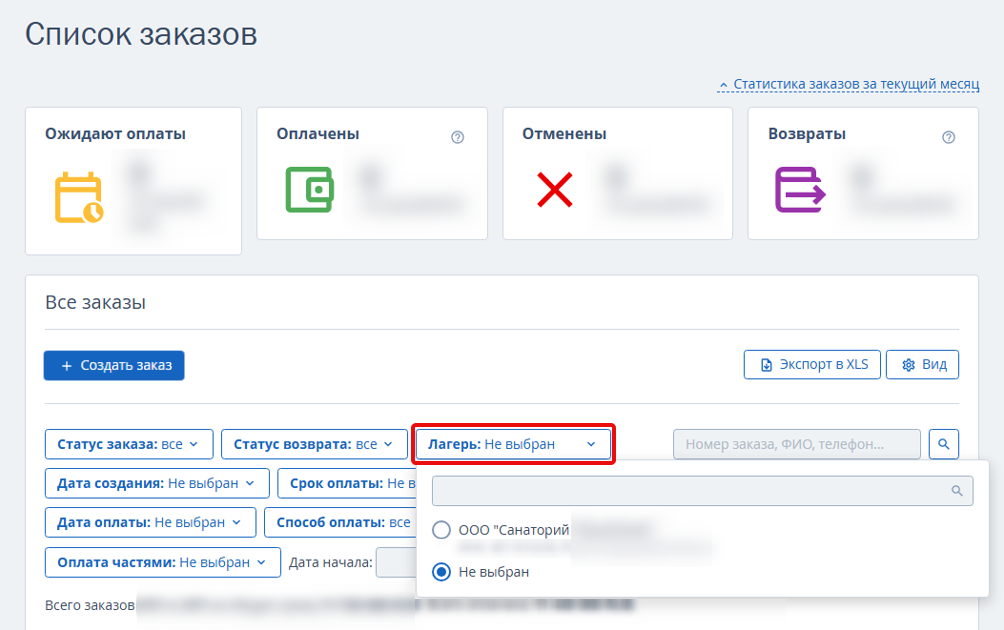Select the Не выбран radio option
This screenshot has width=1004, height=630.
[x=441, y=572]
